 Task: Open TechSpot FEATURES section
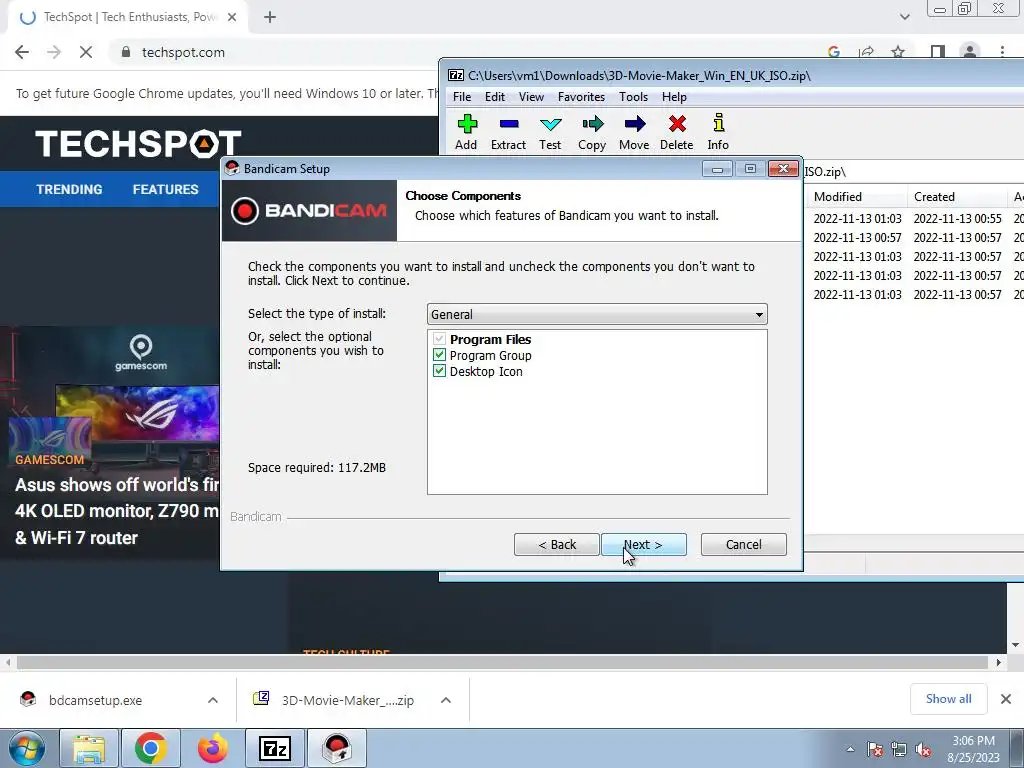[165, 189]
